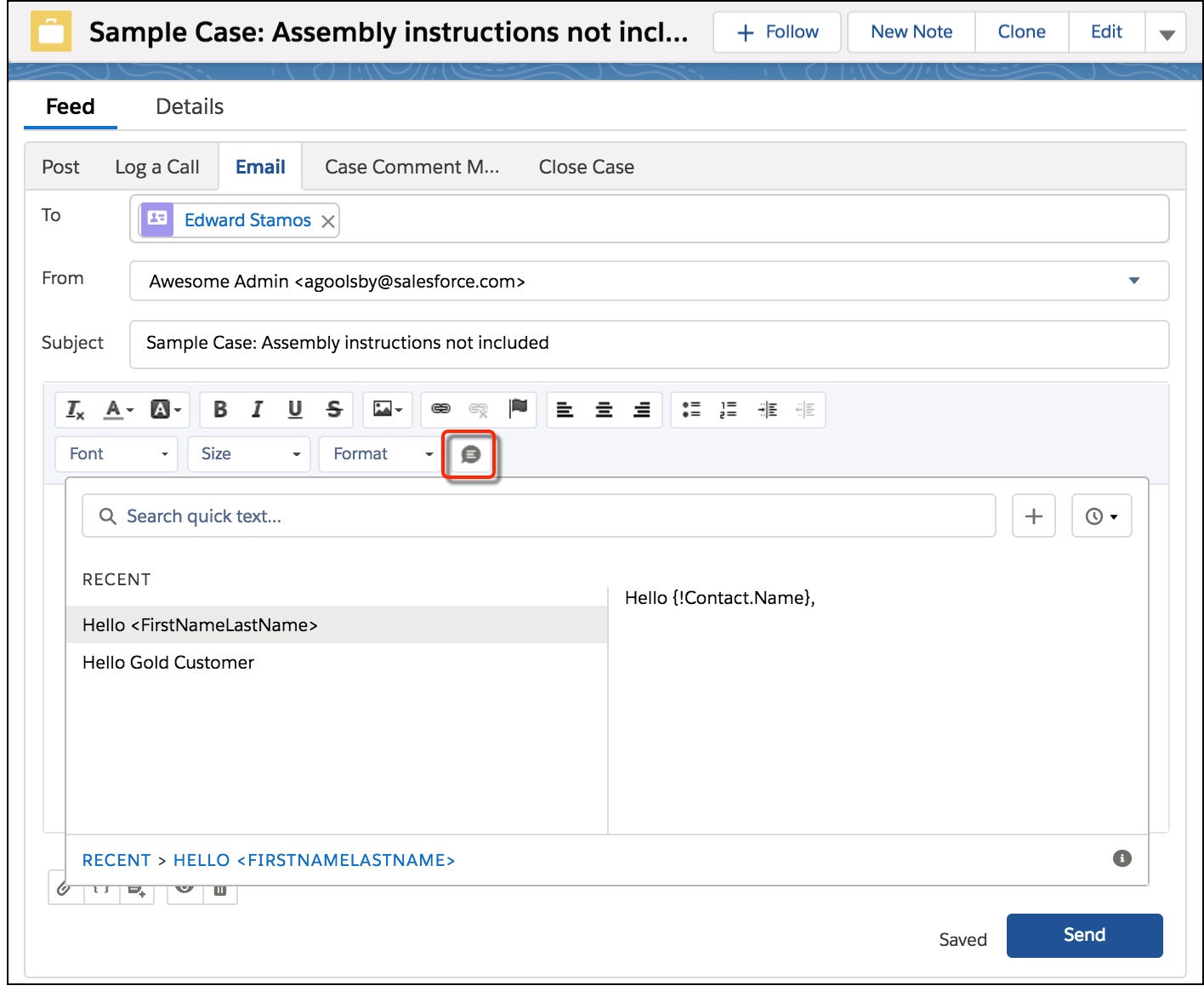Open the Font dropdown
This screenshot has height=997, width=1204.
click(x=116, y=454)
